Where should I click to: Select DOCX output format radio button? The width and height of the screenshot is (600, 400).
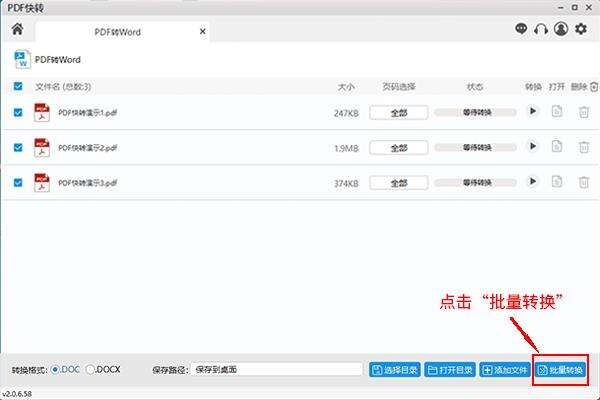[x=90, y=369]
